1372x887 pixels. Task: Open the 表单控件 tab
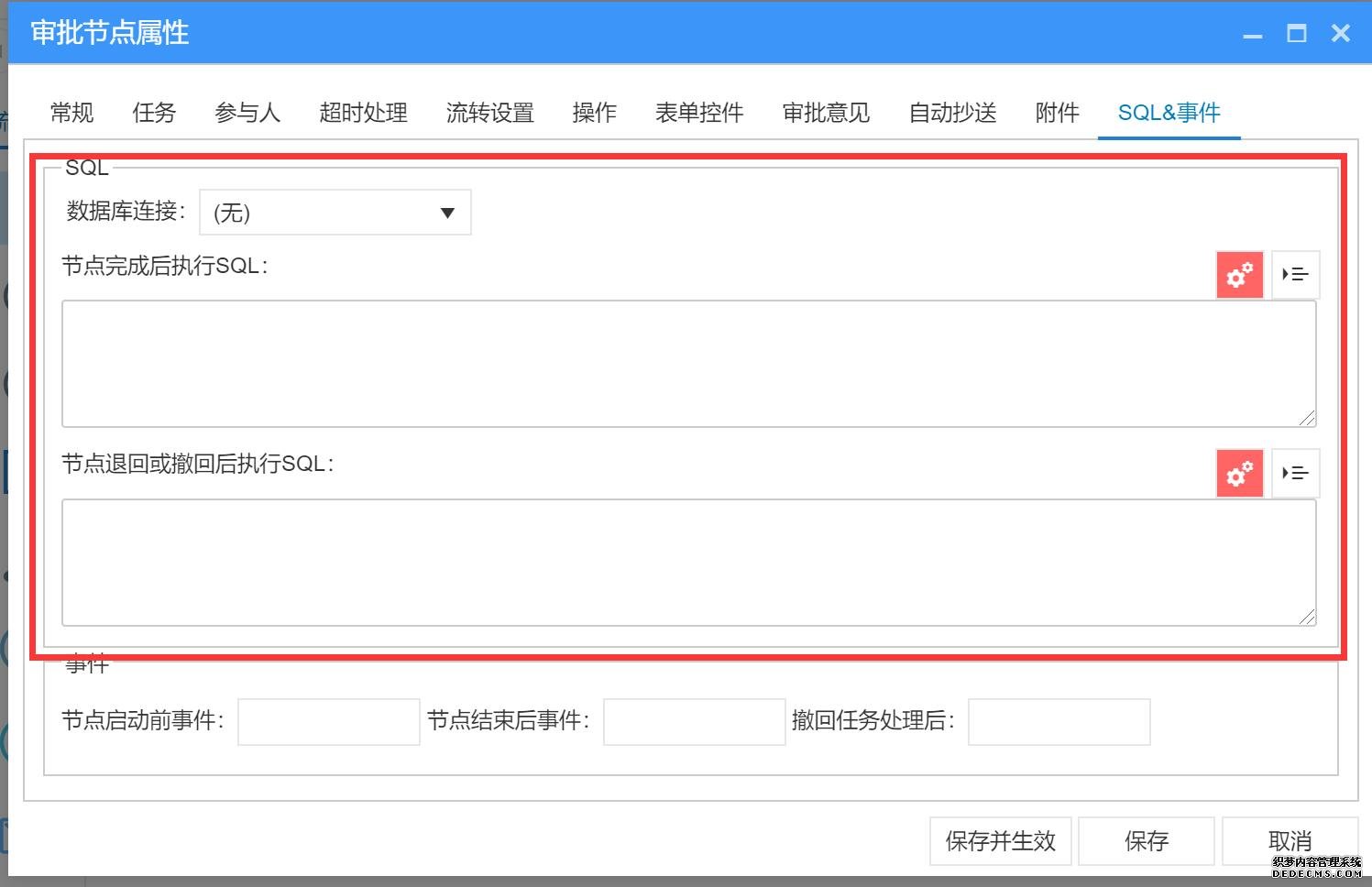click(698, 113)
